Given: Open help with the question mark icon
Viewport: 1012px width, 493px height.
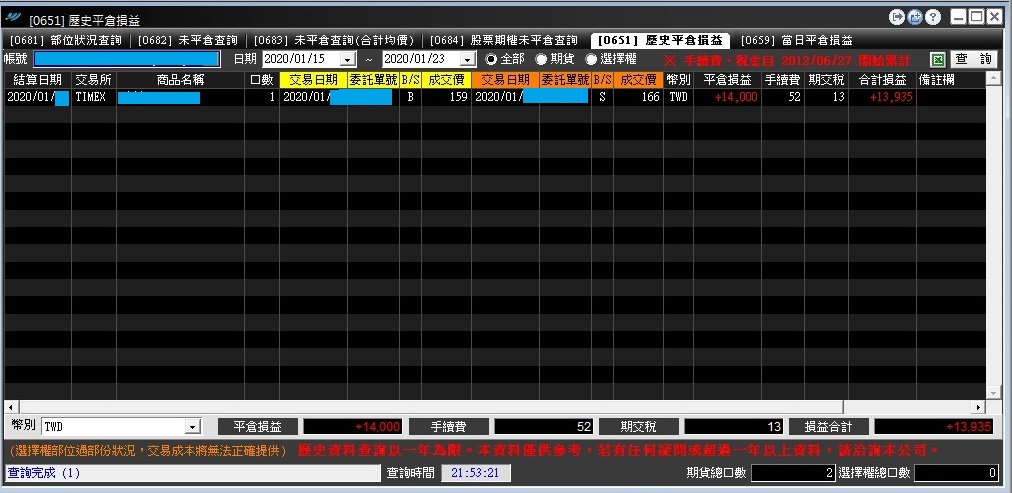Looking at the screenshot, I should click(x=933, y=17).
